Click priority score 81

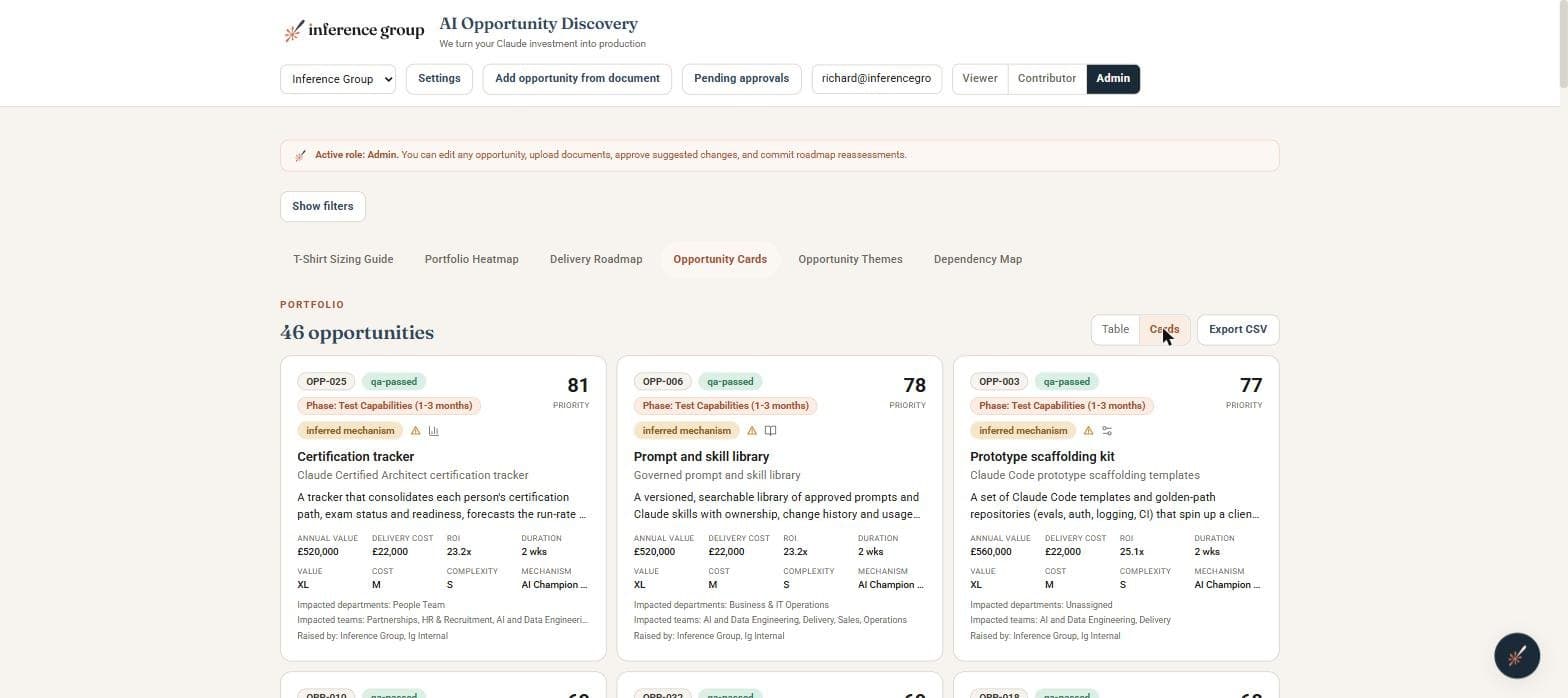tap(578, 386)
